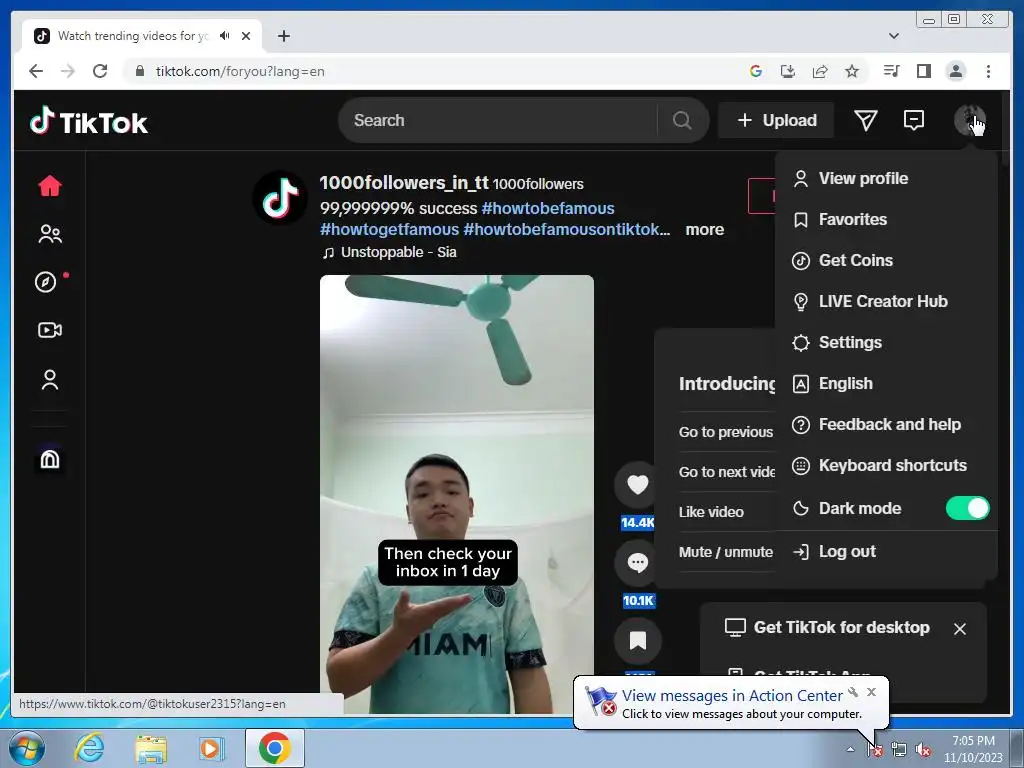Viewport: 1024px width, 768px height.
Task: Click the #howtobefamous hashtag
Action: [547, 208]
